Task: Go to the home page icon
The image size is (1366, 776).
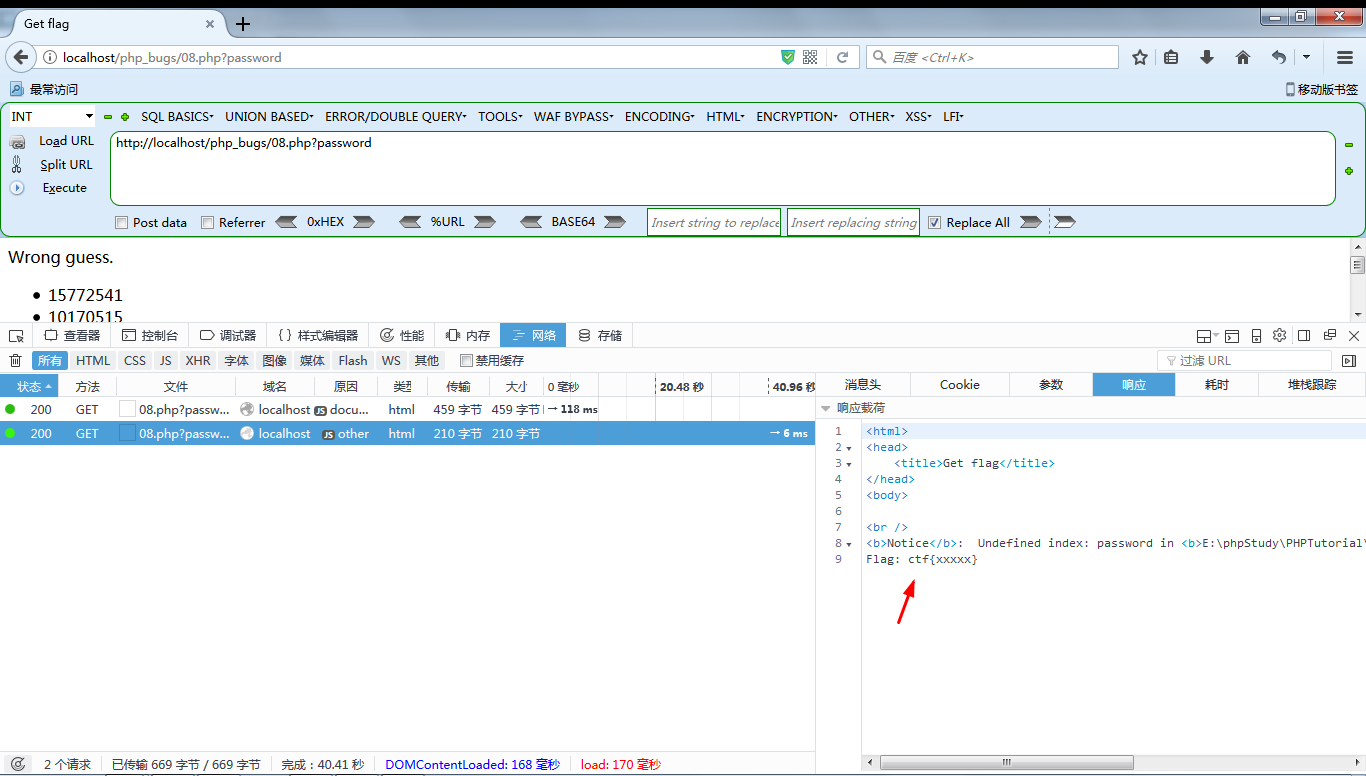Action: tap(1243, 57)
